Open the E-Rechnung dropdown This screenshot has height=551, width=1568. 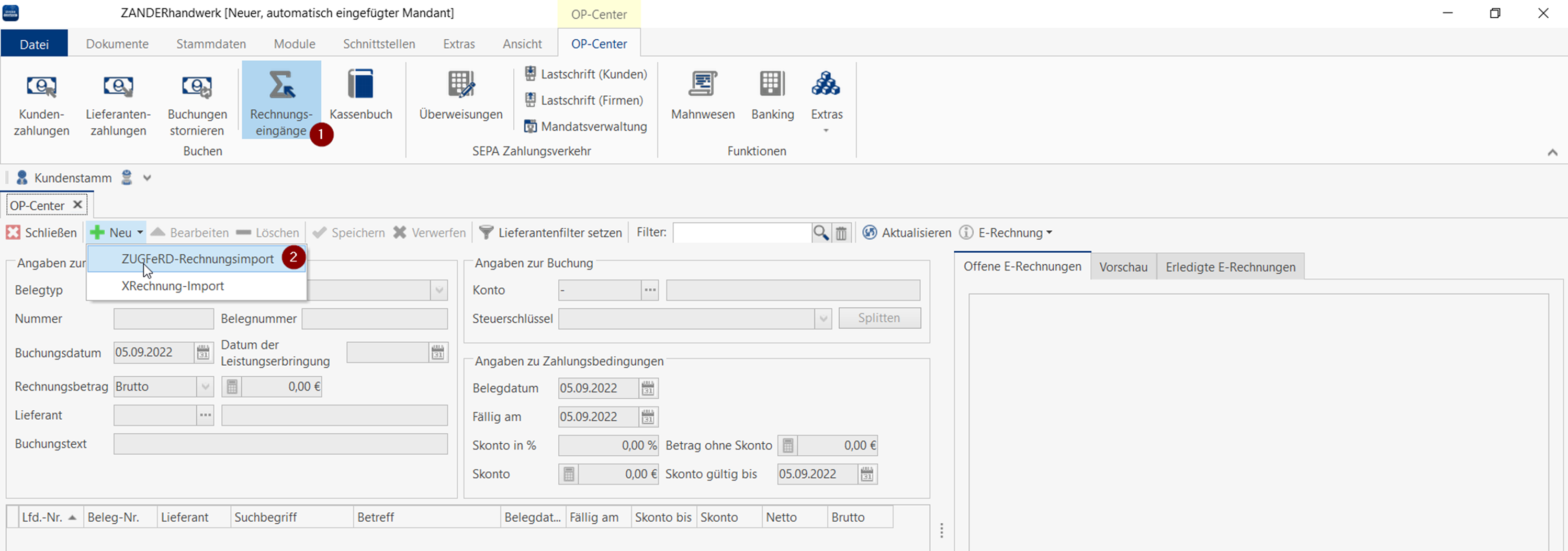click(x=1006, y=232)
